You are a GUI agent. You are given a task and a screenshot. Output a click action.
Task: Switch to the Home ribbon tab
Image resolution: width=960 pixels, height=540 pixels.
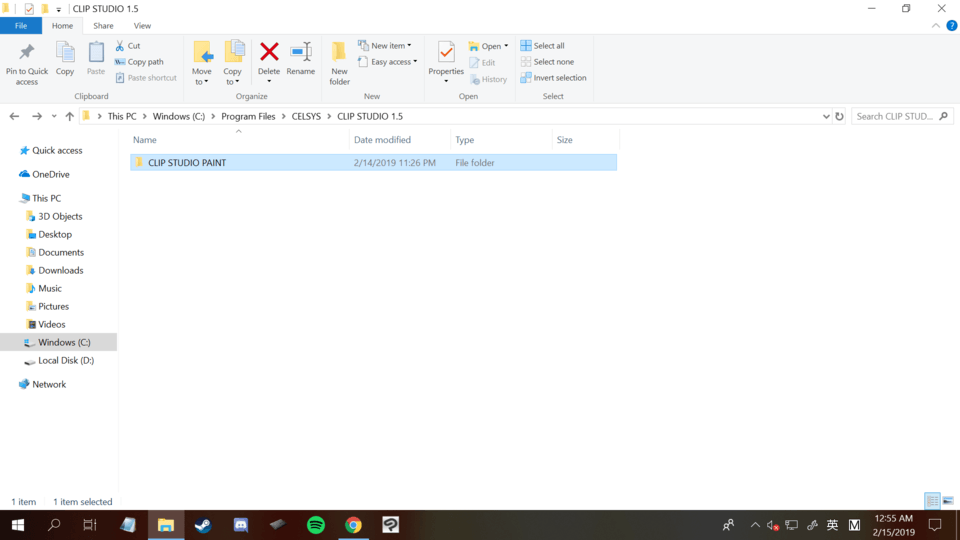click(62, 26)
